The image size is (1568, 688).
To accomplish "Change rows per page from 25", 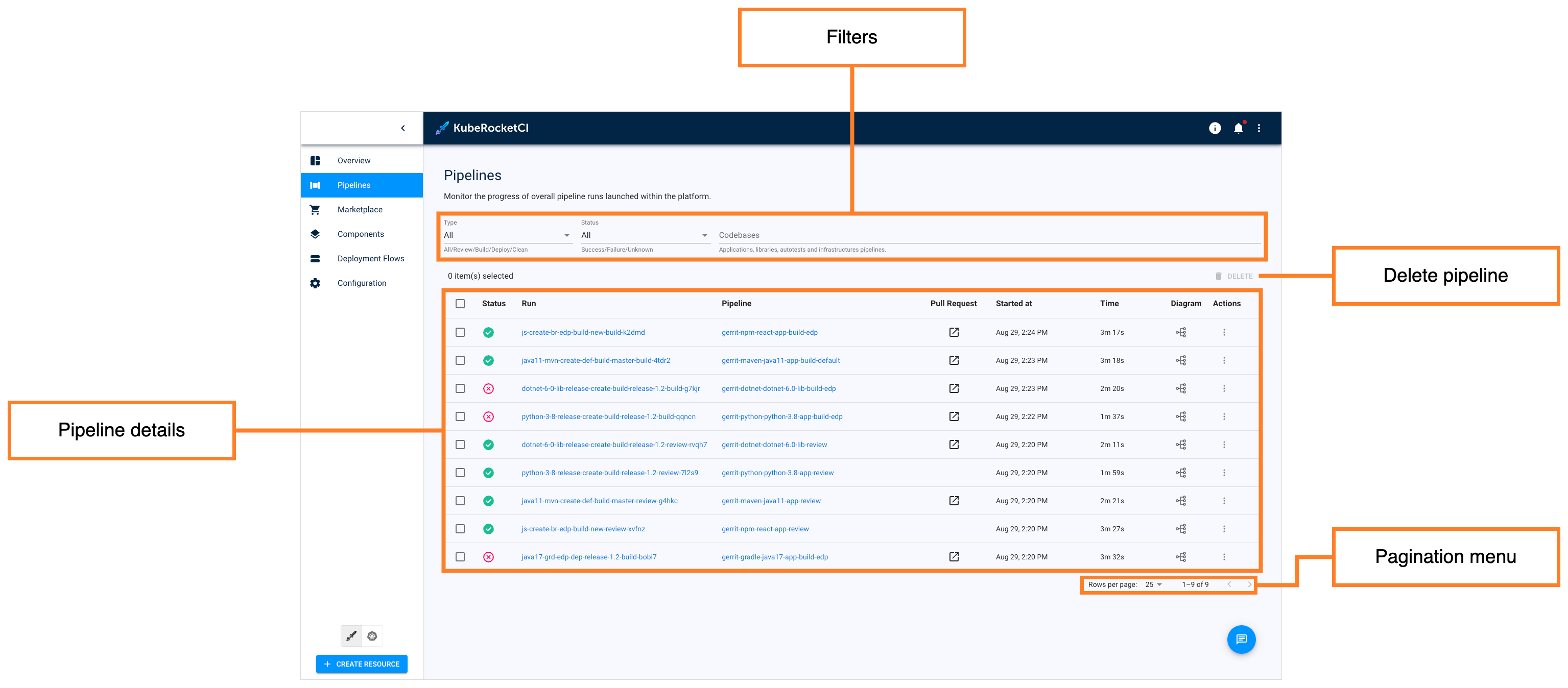I will [x=1153, y=584].
